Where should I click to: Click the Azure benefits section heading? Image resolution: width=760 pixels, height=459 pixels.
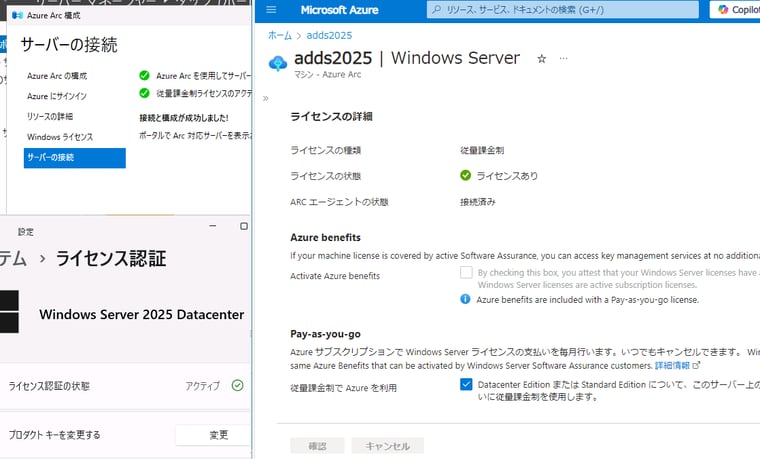point(325,237)
